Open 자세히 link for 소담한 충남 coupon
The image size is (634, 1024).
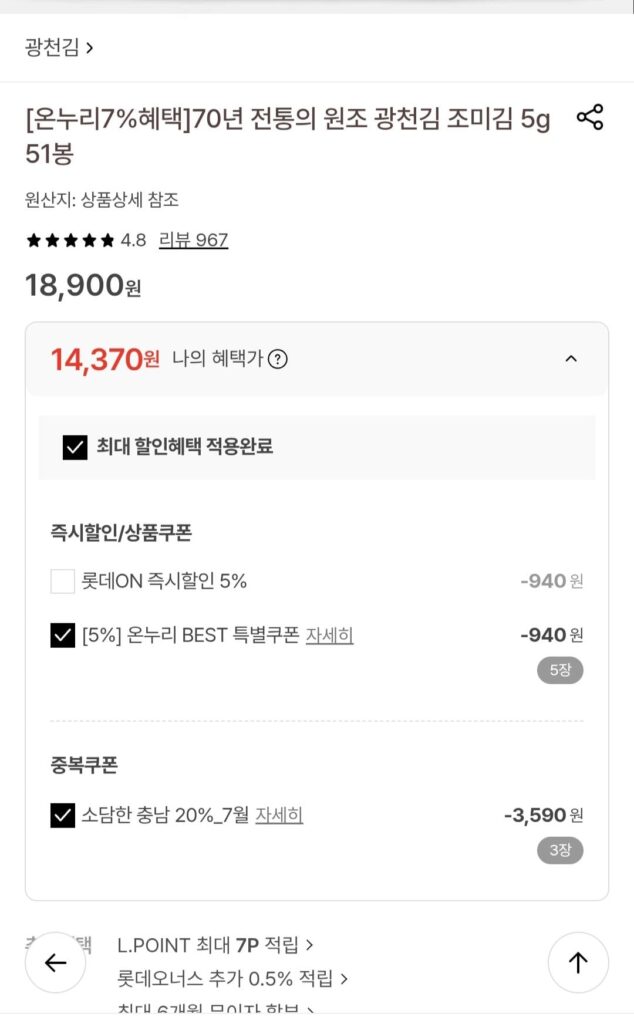click(x=279, y=815)
